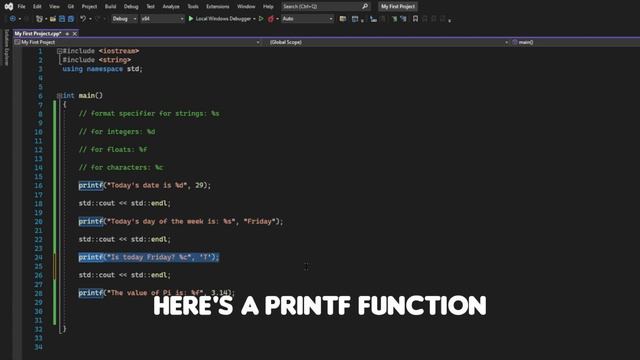640x360 pixels.
Task: Open the Build menu
Action: 110,7
